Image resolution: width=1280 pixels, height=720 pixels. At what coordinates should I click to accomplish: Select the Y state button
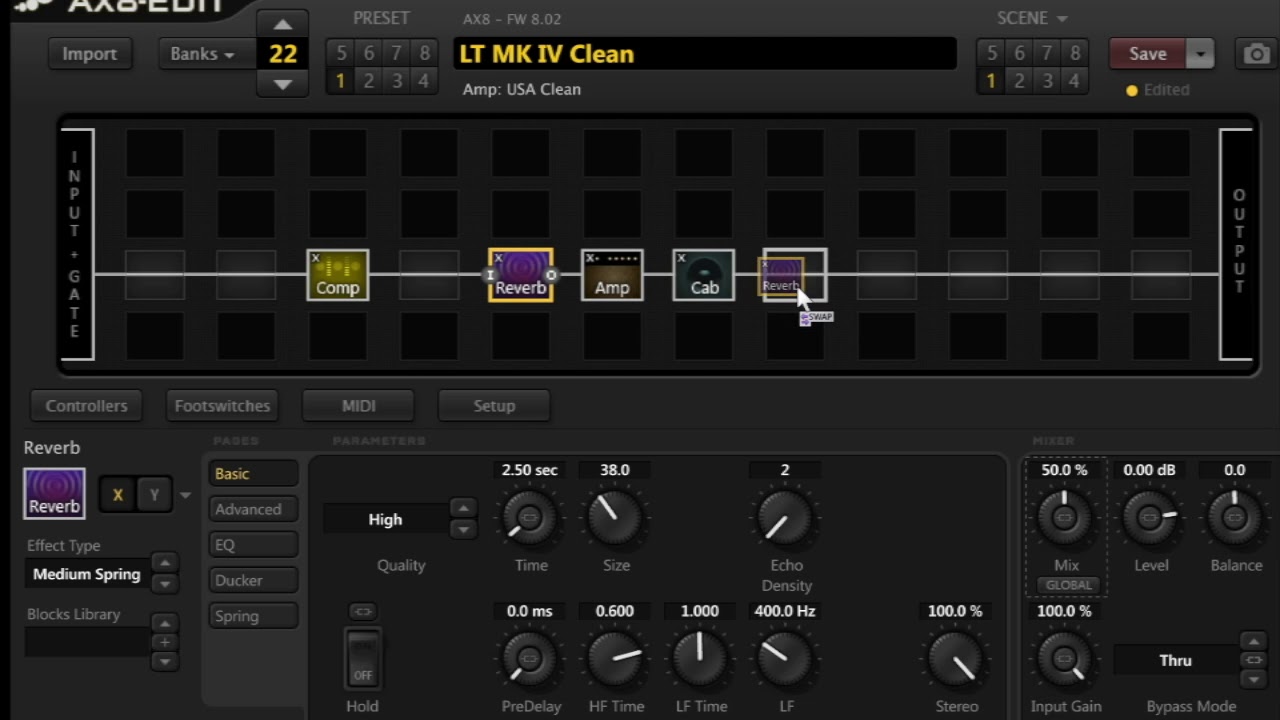[154, 495]
